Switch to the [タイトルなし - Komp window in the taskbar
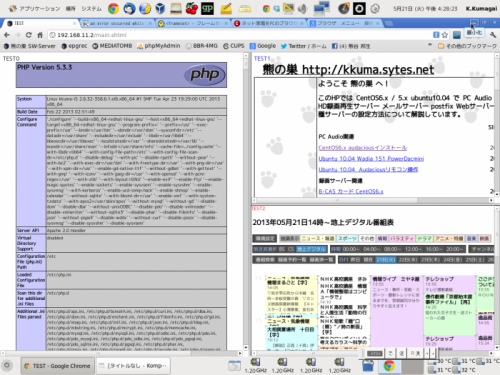 pyautogui.click(x=133, y=366)
